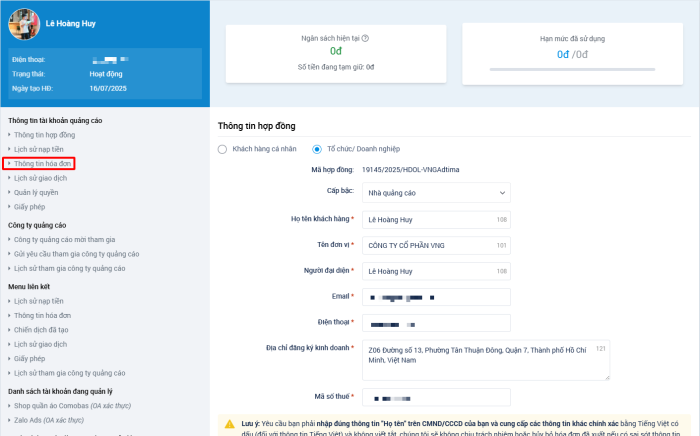Click the Tên đơn vị input field
700x436 pixels.
tap(436, 245)
